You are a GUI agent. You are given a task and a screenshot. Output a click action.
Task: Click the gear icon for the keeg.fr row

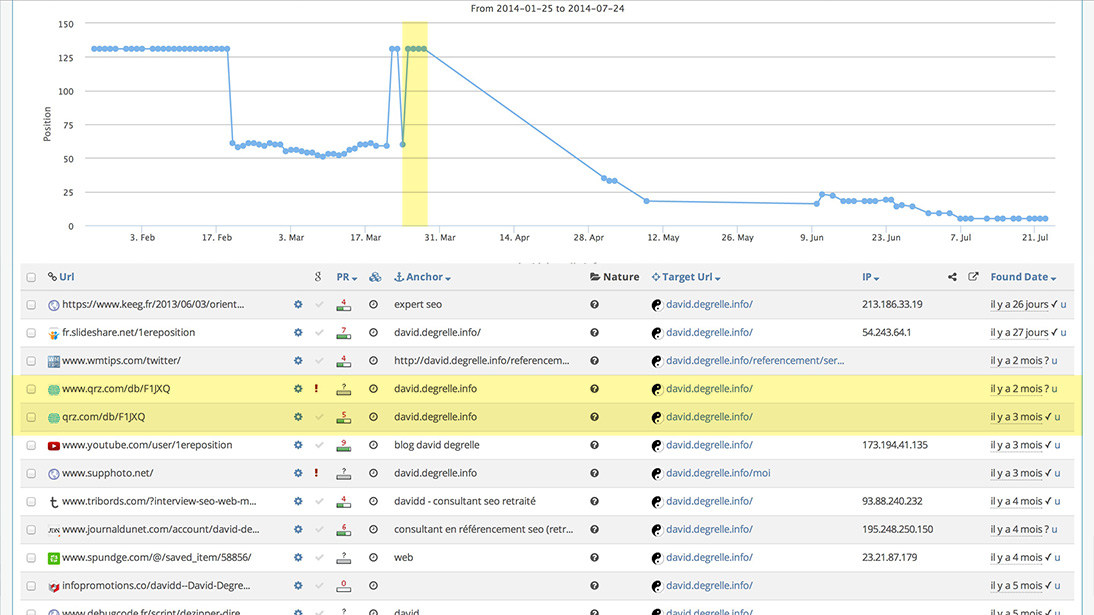click(297, 304)
